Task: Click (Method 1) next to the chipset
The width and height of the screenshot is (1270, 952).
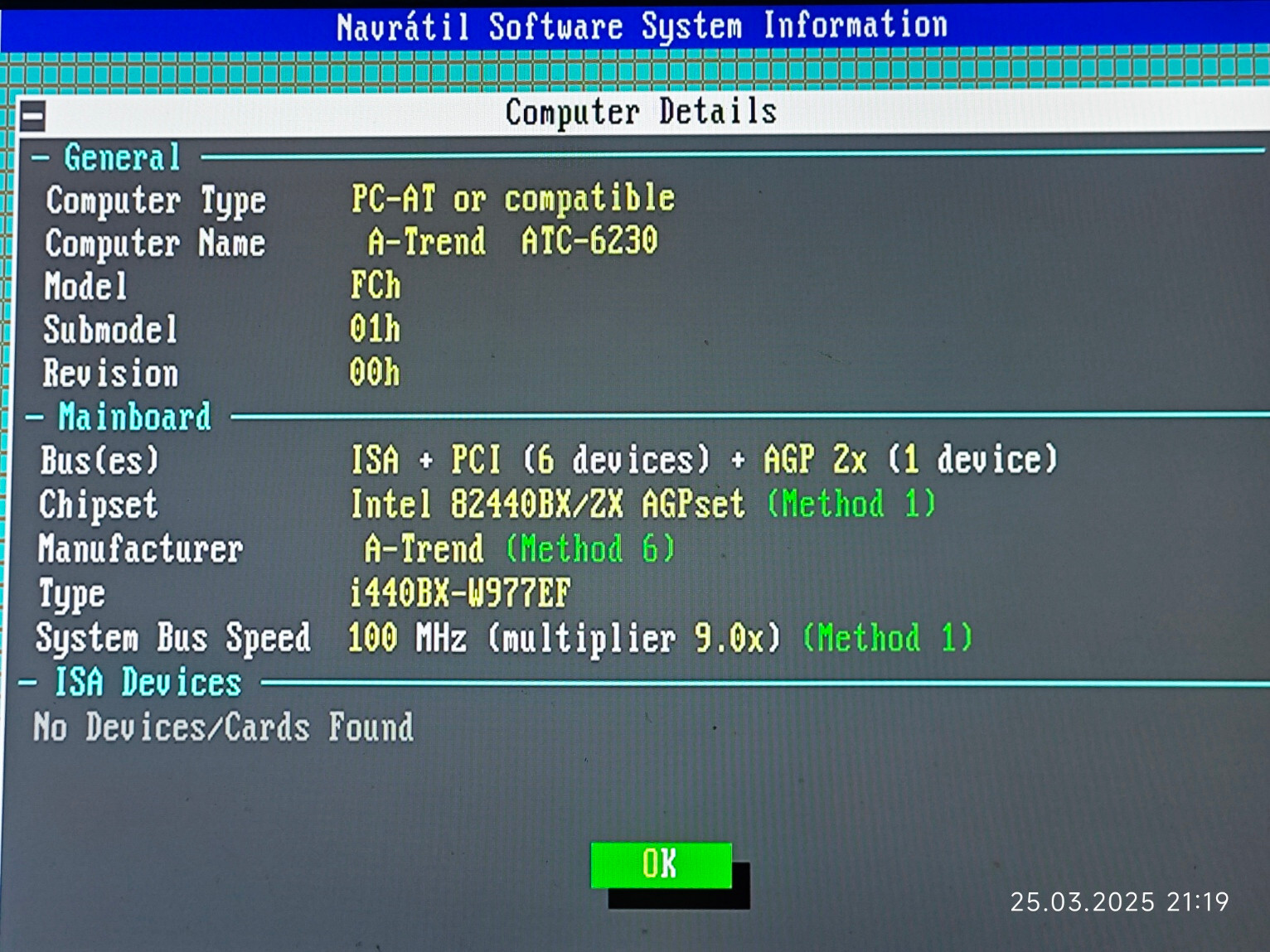Action: (x=851, y=504)
